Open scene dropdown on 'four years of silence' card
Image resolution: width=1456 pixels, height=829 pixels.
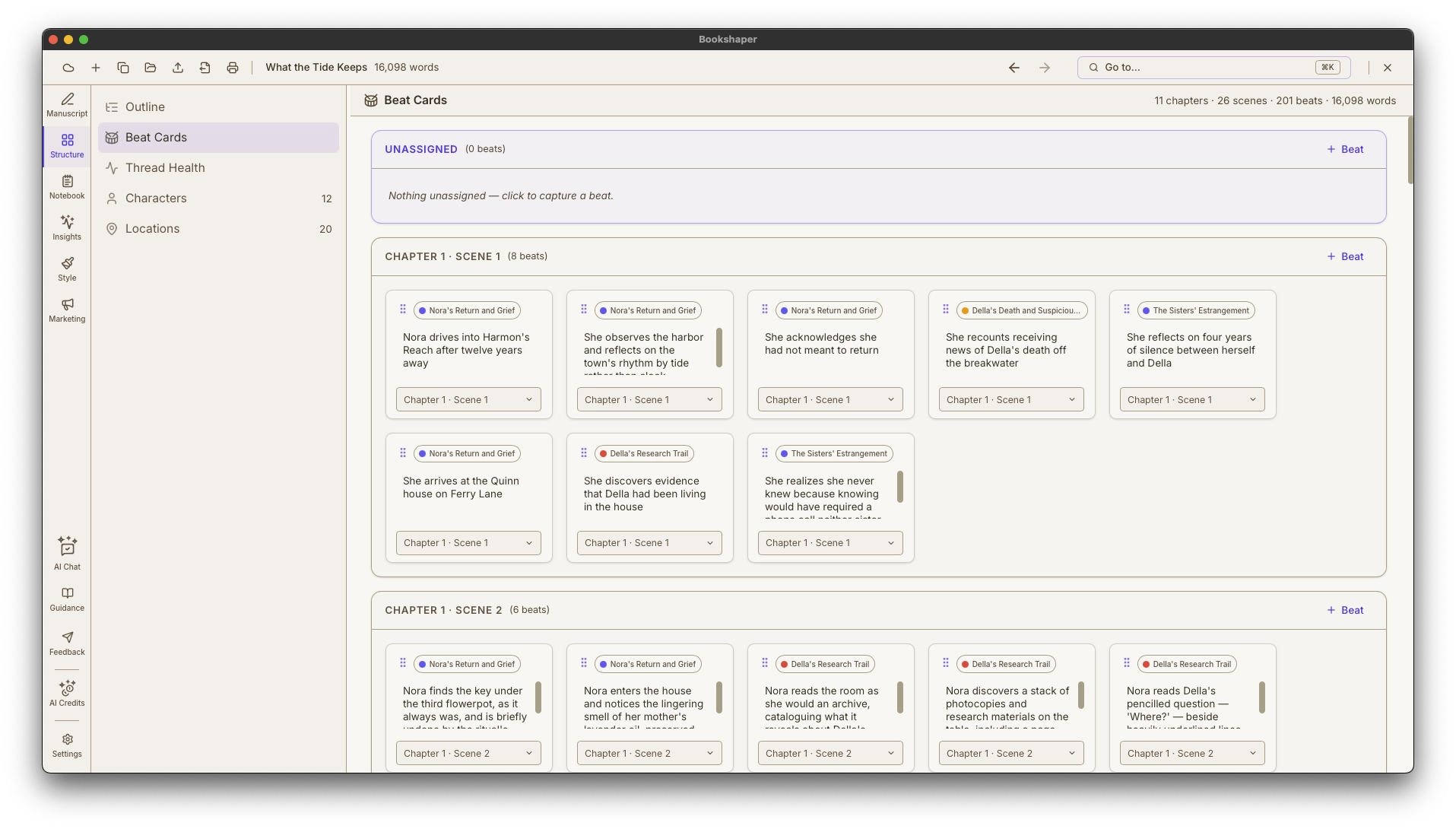[x=1192, y=400]
